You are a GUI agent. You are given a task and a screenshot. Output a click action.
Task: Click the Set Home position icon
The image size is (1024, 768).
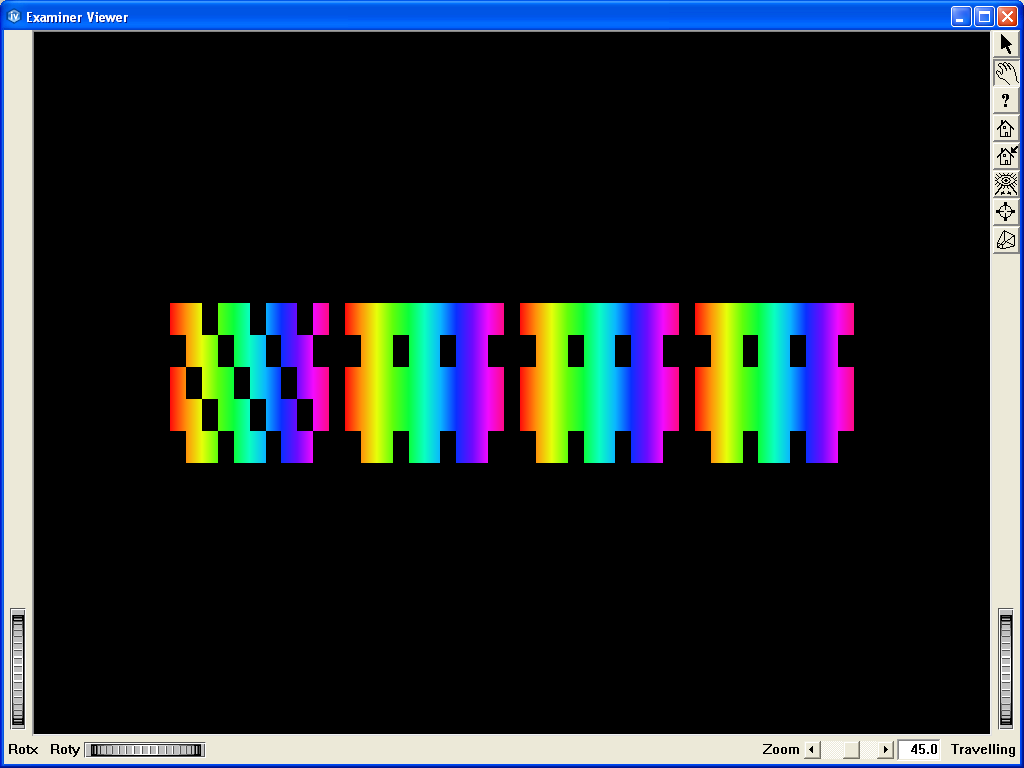click(x=1006, y=156)
